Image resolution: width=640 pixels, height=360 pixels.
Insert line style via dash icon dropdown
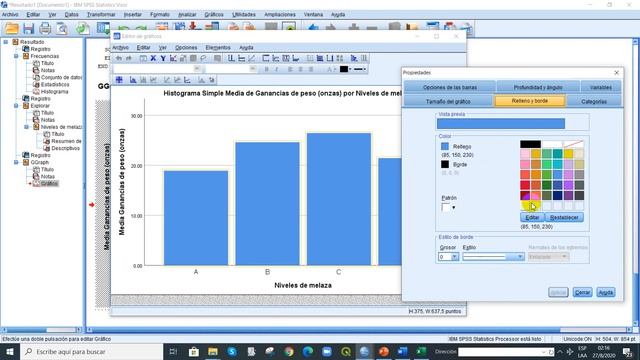tap(360, 69)
